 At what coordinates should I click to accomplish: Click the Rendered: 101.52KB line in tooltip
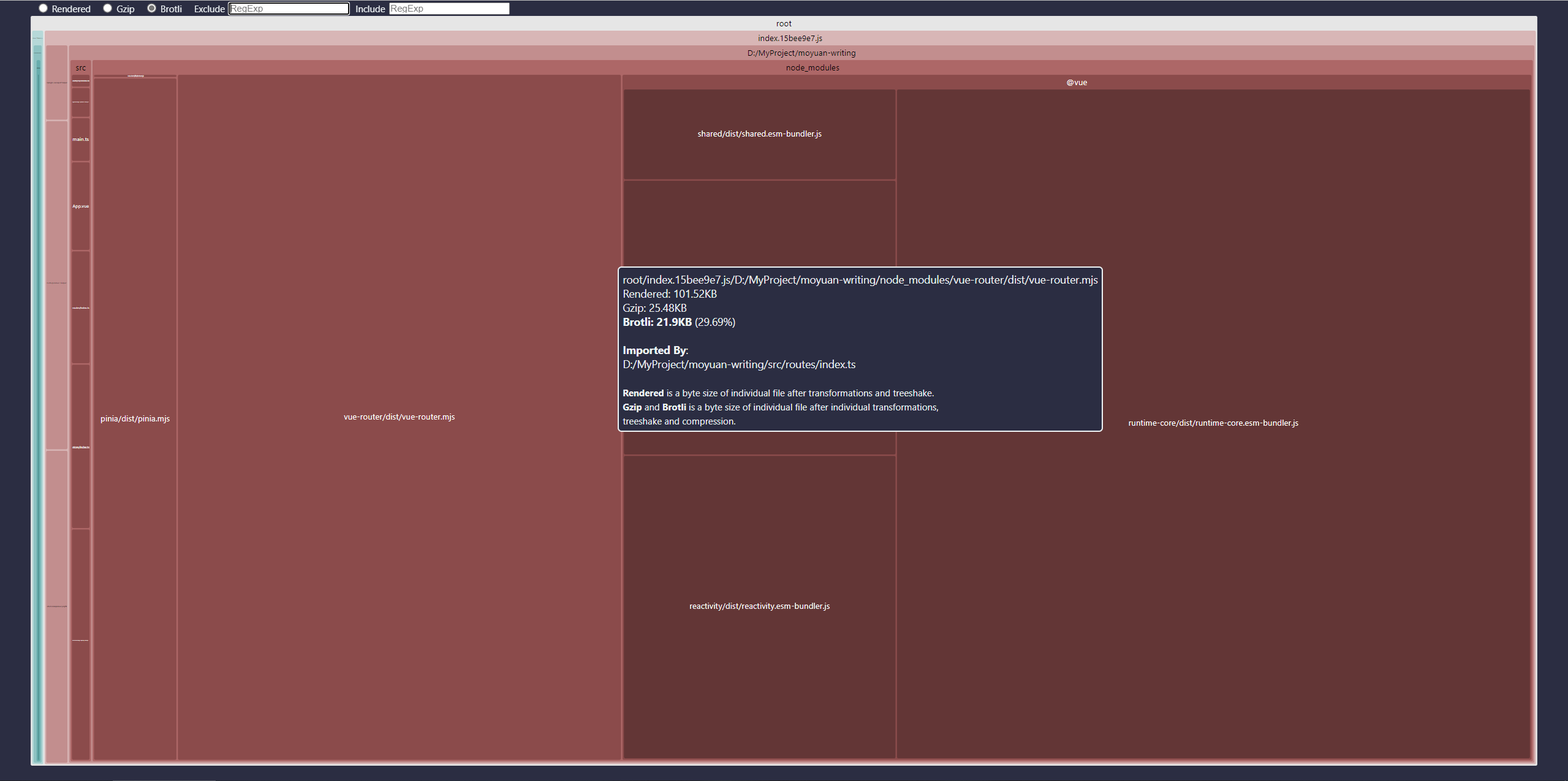point(670,294)
